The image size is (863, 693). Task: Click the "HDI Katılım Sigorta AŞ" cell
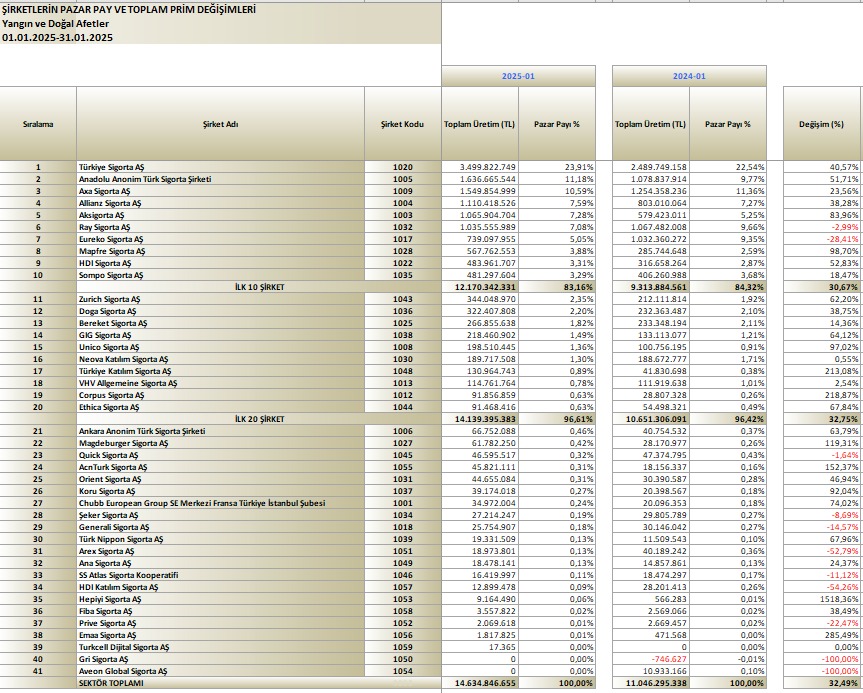click(220, 588)
